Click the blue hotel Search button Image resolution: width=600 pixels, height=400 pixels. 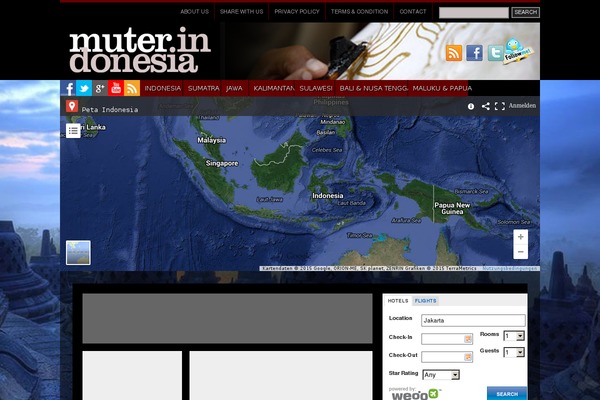[x=507, y=393]
